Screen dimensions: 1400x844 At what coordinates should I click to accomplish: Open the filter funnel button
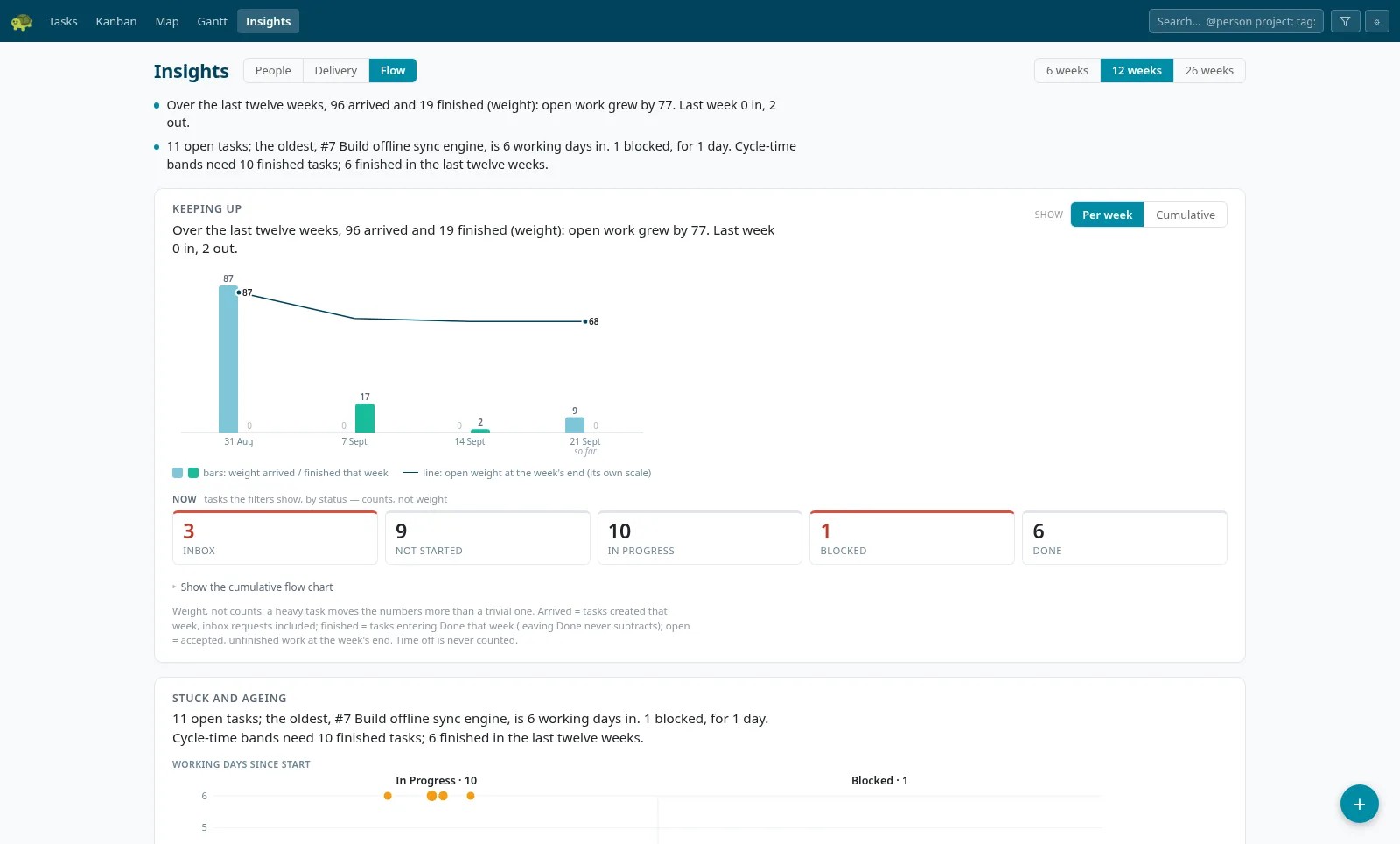[1345, 21]
